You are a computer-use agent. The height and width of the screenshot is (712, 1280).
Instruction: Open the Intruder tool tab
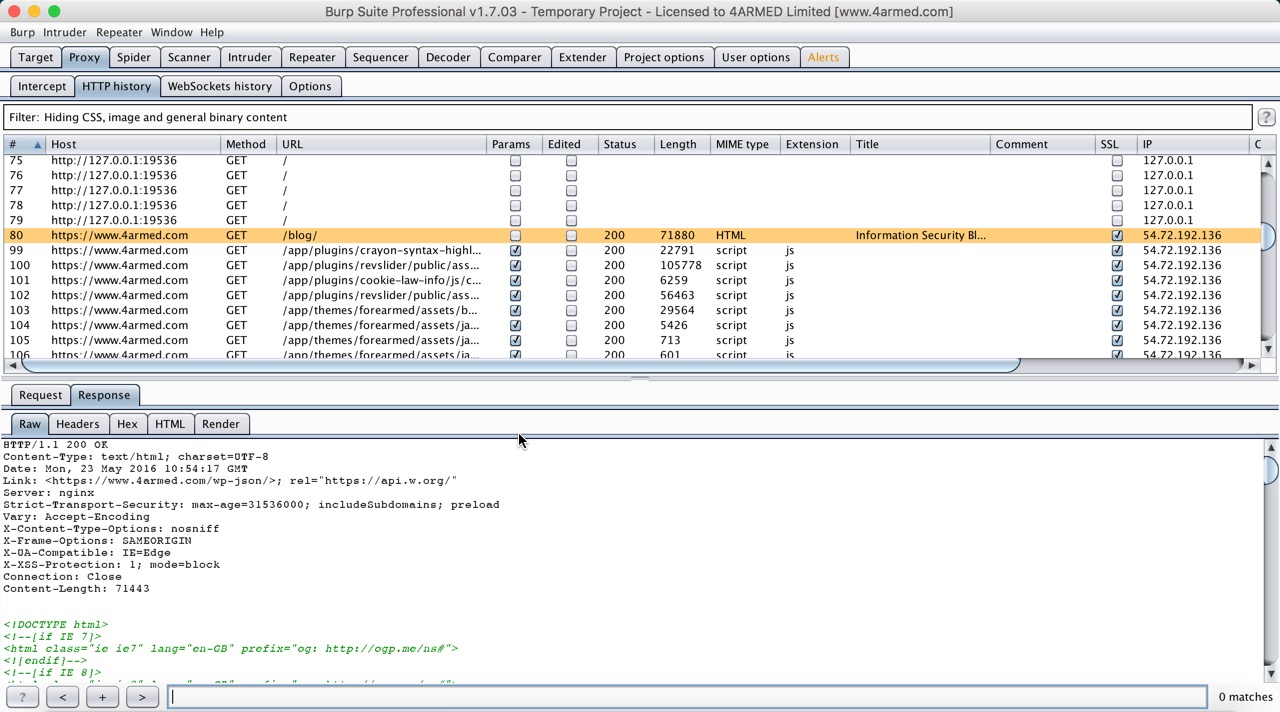click(x=250, y=57)
